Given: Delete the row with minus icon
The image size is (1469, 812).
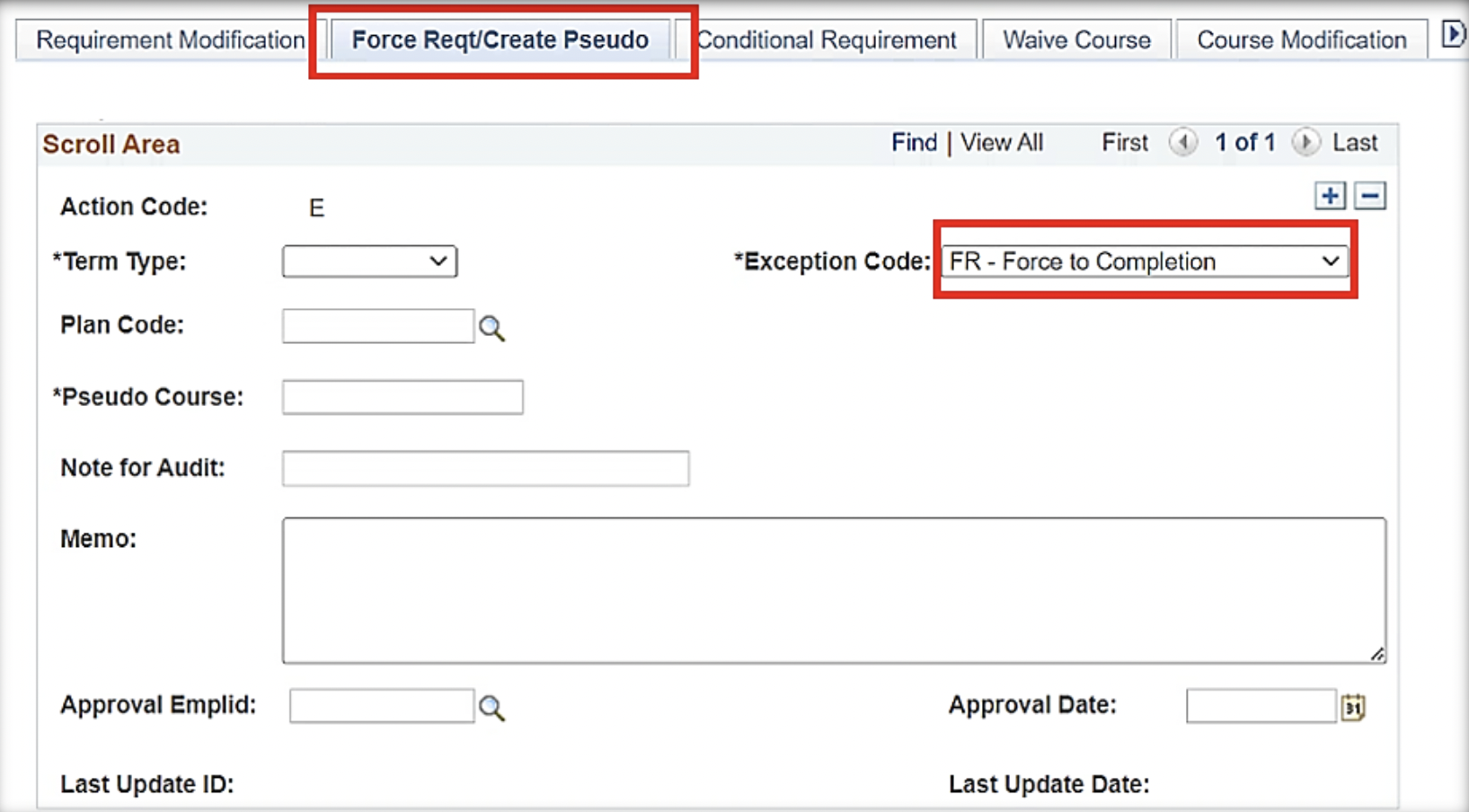Looking at the screenshot, I should (1370, 196).
